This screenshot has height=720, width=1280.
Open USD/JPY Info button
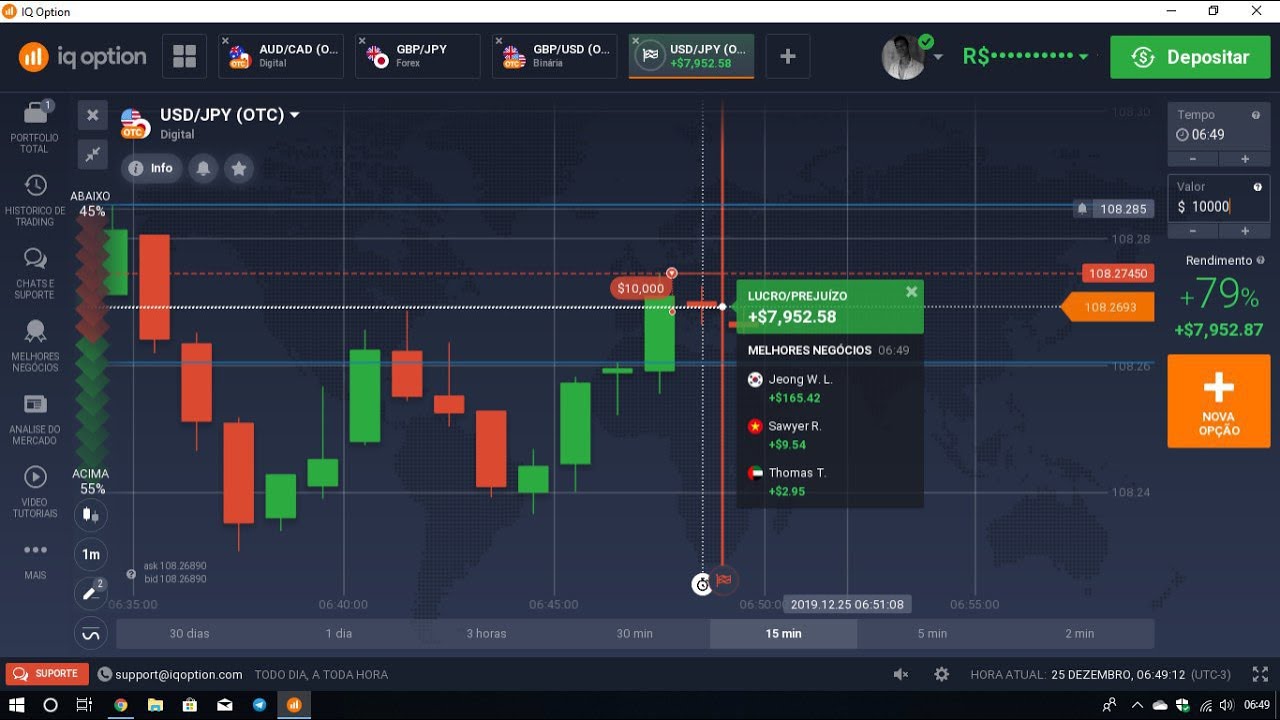(152, 168)
